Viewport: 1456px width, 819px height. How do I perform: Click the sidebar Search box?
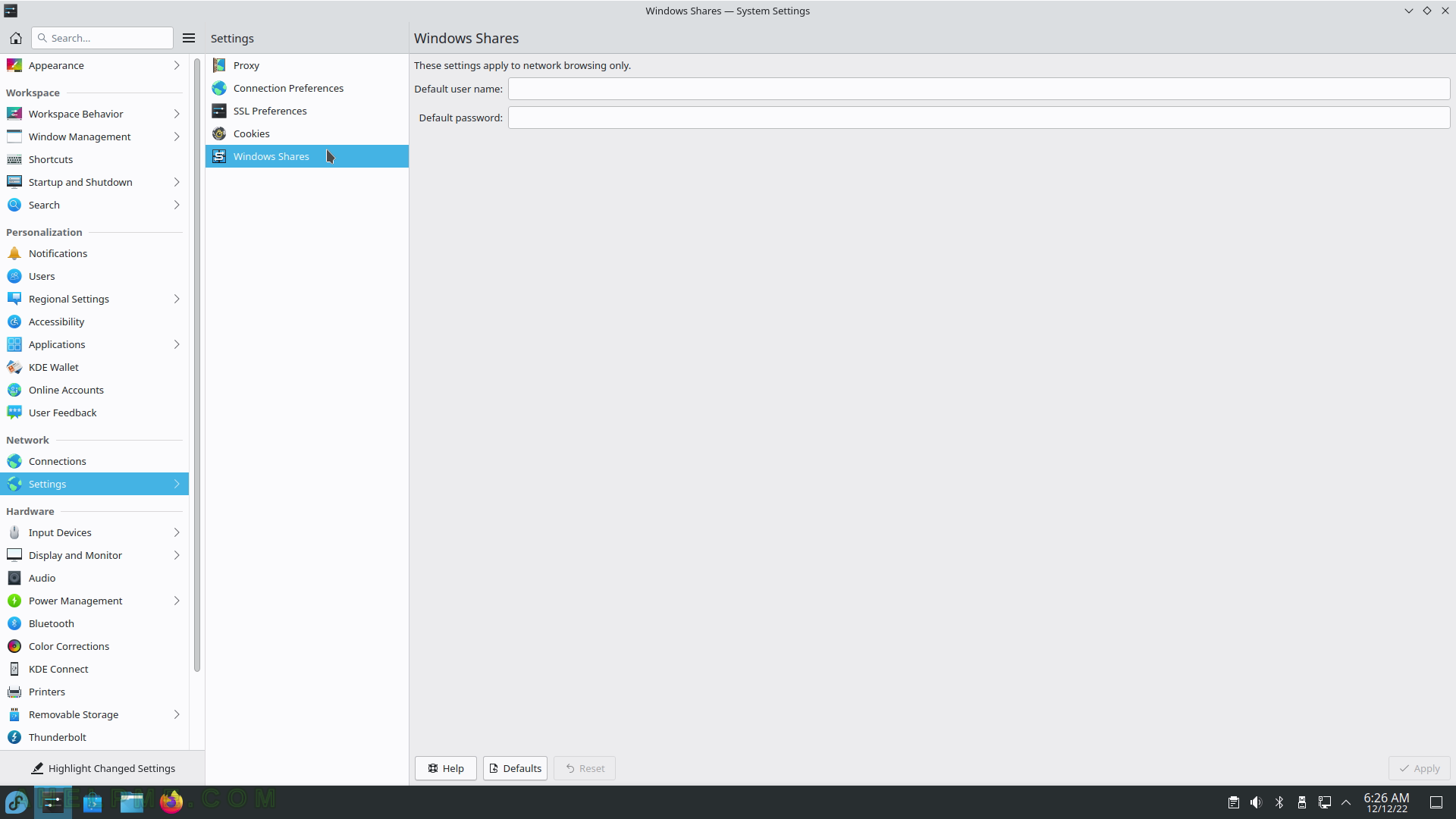[x=102, y=38]
